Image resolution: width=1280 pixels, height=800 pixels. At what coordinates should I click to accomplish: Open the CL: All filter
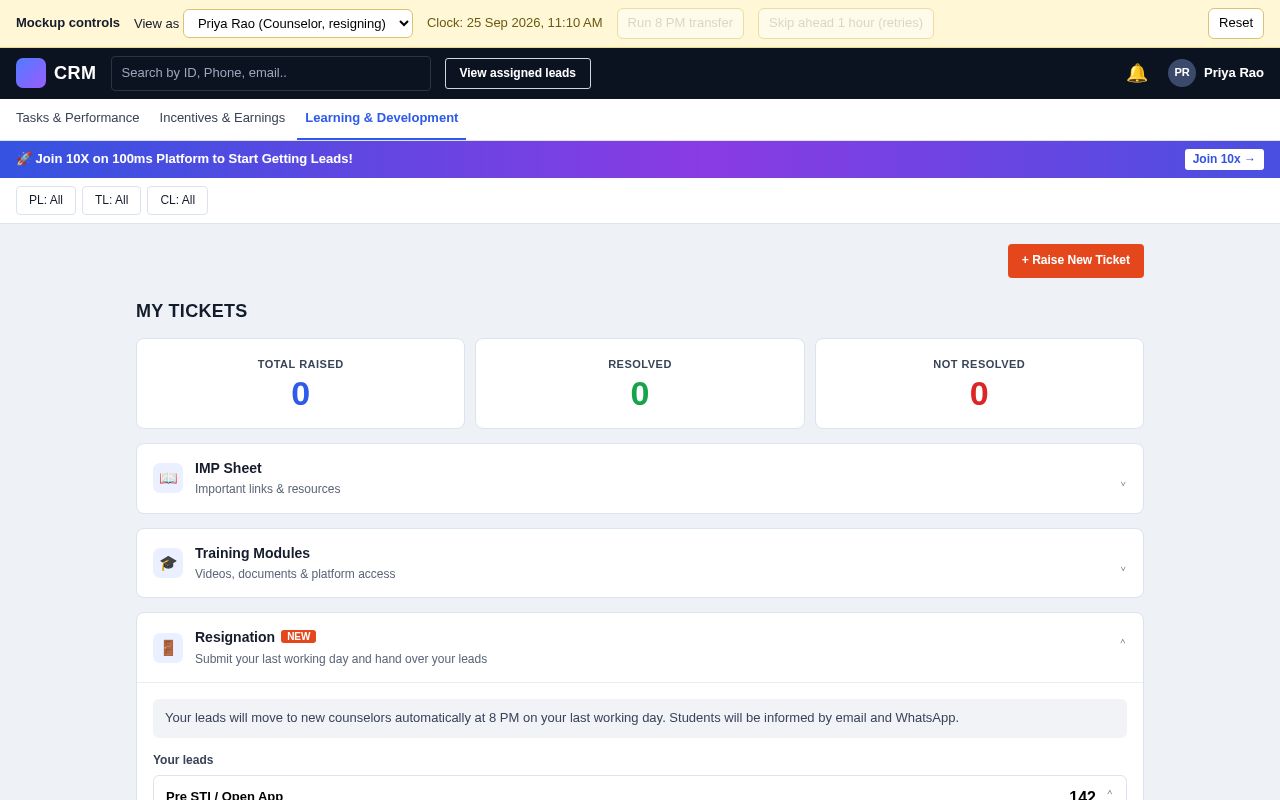point(178,200)
